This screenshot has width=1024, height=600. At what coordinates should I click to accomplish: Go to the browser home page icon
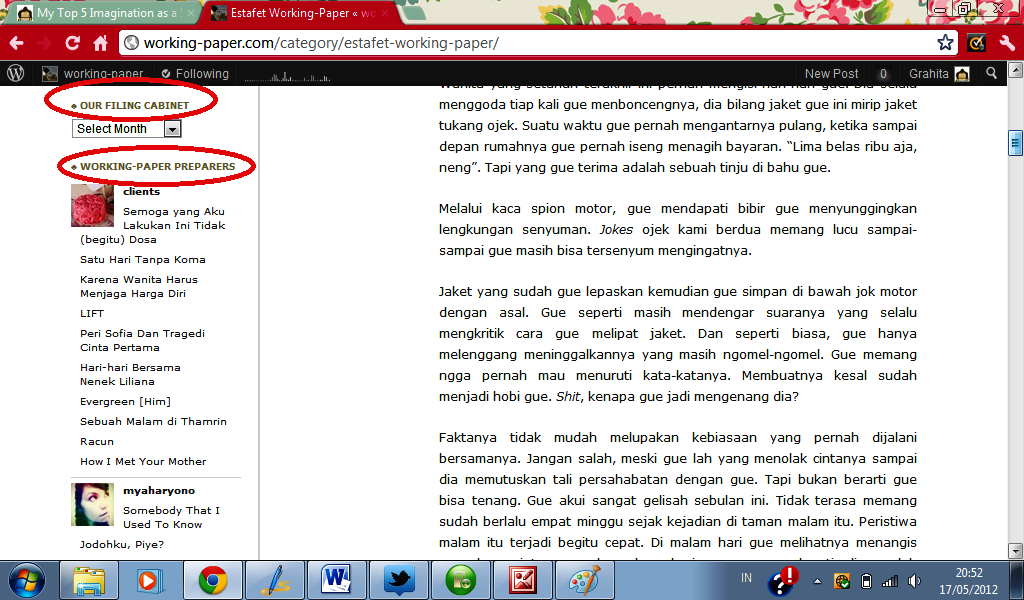point(100,43)
